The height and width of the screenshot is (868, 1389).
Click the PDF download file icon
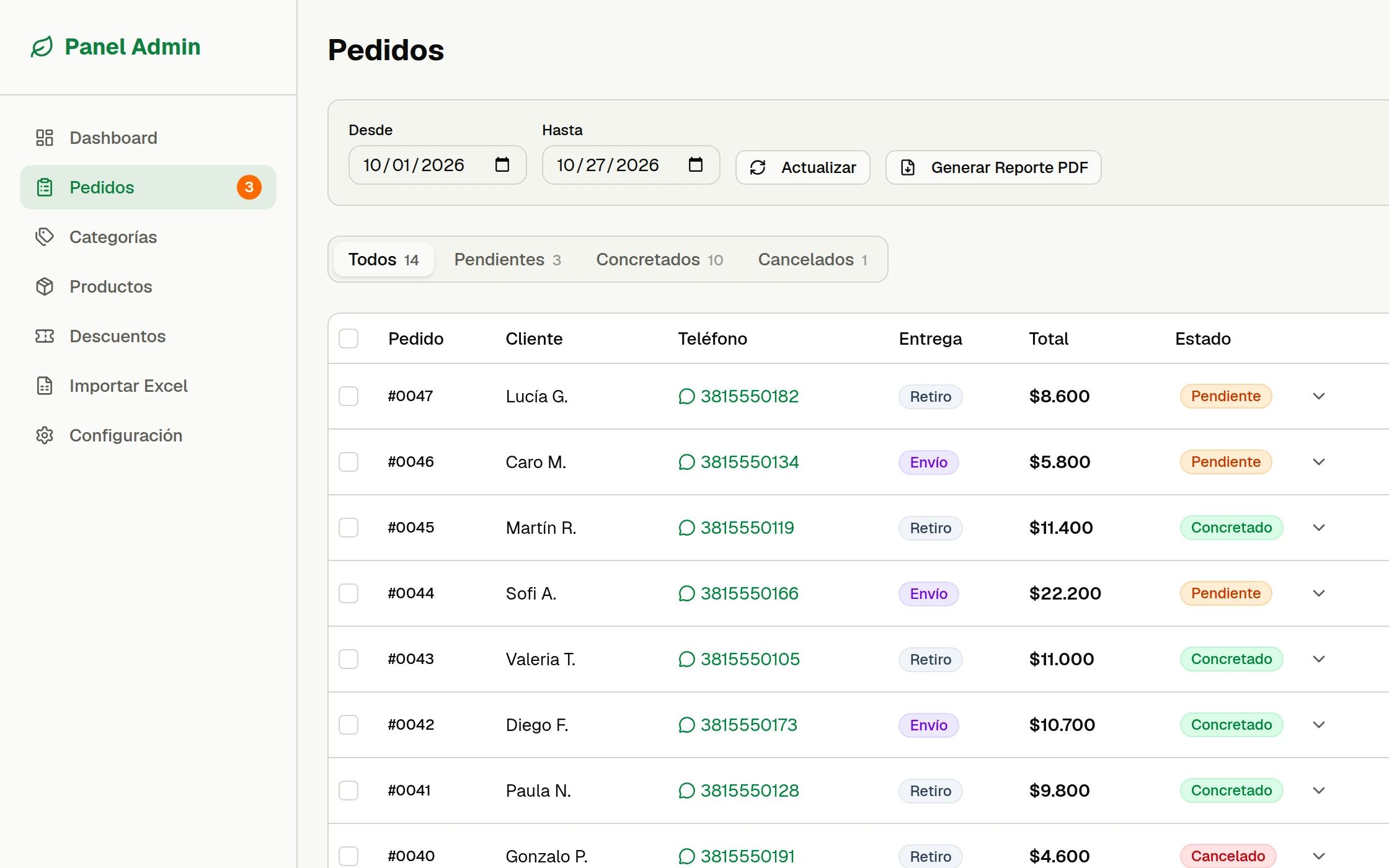[908, 167]
